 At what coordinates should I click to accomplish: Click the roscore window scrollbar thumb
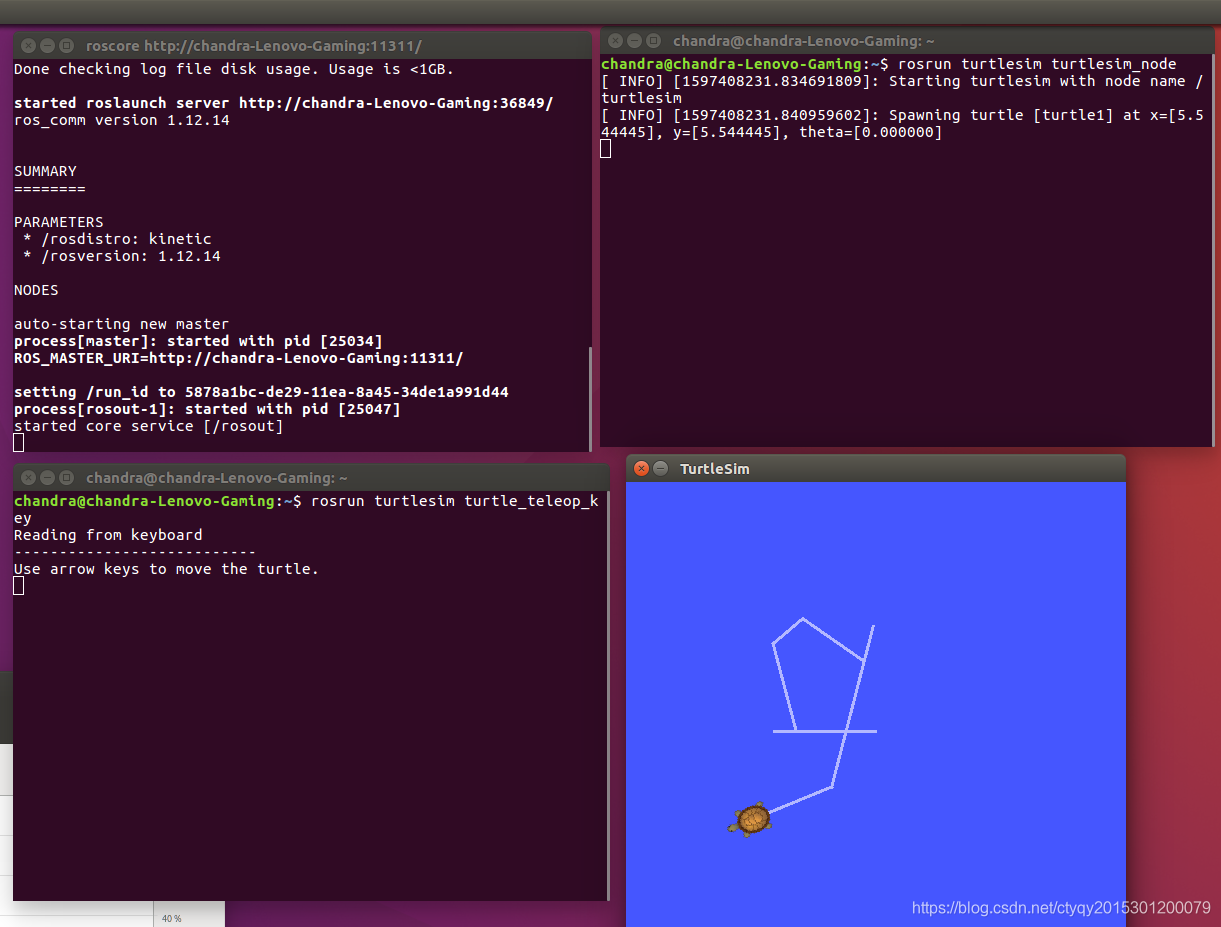[x=589, y=398]
